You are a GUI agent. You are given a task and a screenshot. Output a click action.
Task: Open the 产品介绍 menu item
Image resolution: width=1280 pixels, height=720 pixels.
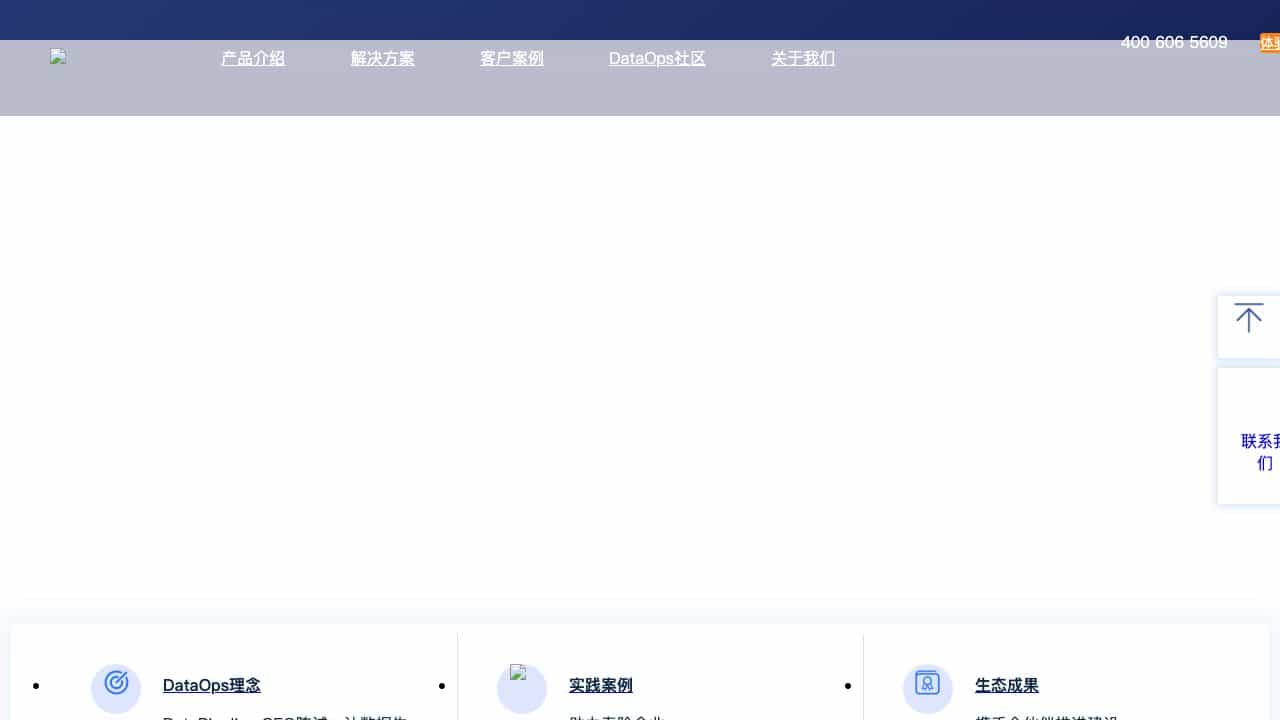point(253,58)
